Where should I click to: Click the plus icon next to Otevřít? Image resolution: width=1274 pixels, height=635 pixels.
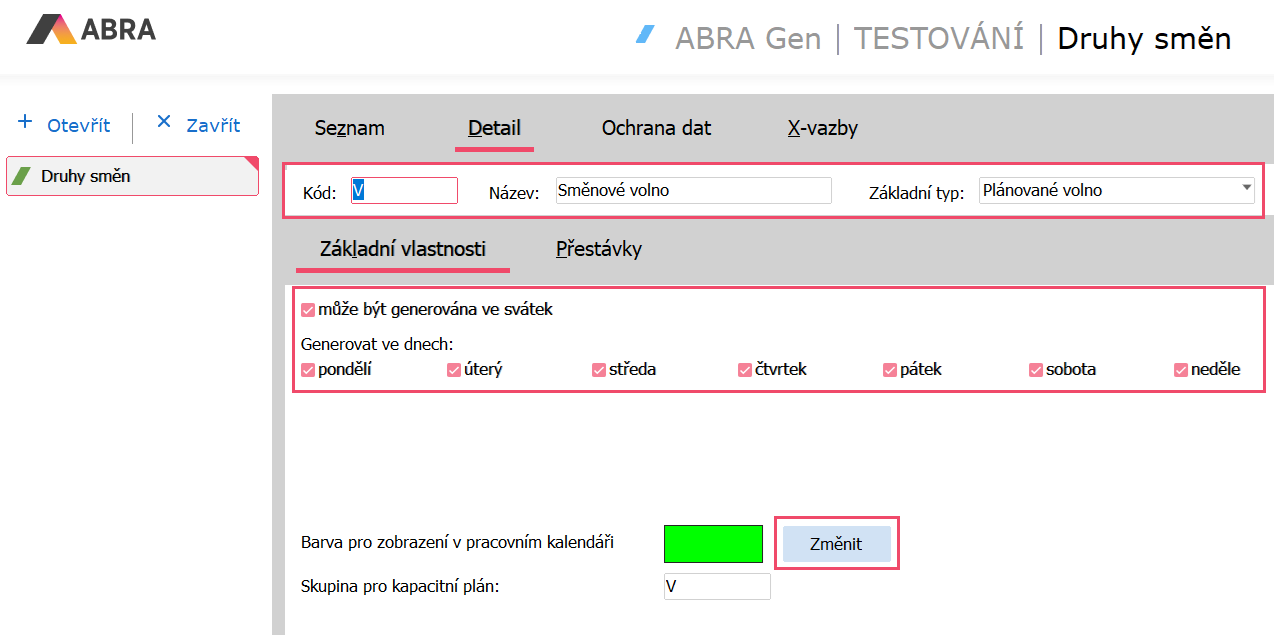click(x=25, y=122)
